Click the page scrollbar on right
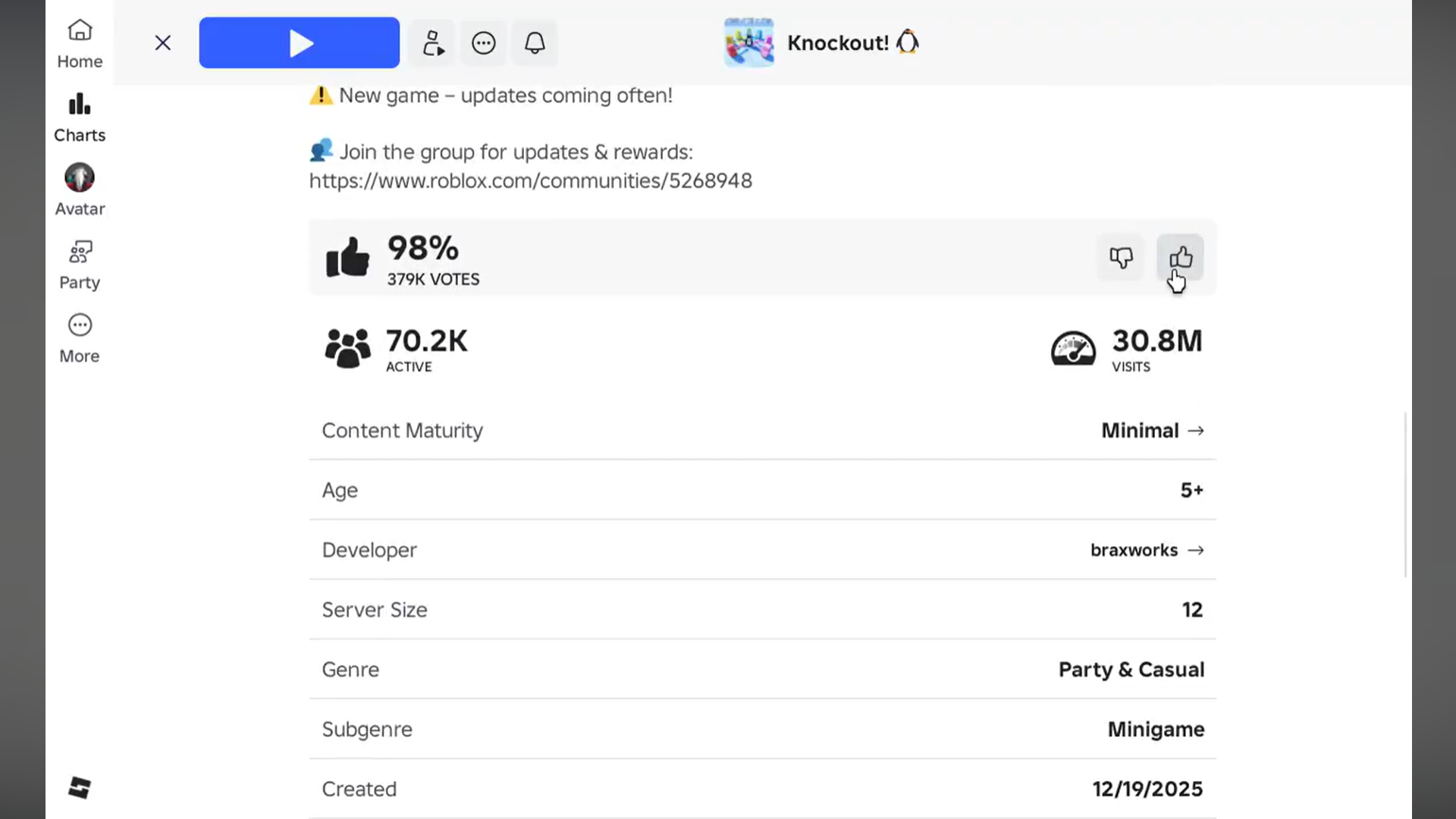The width and height of the screenshot is (1456, 819). coord(1405,493)
